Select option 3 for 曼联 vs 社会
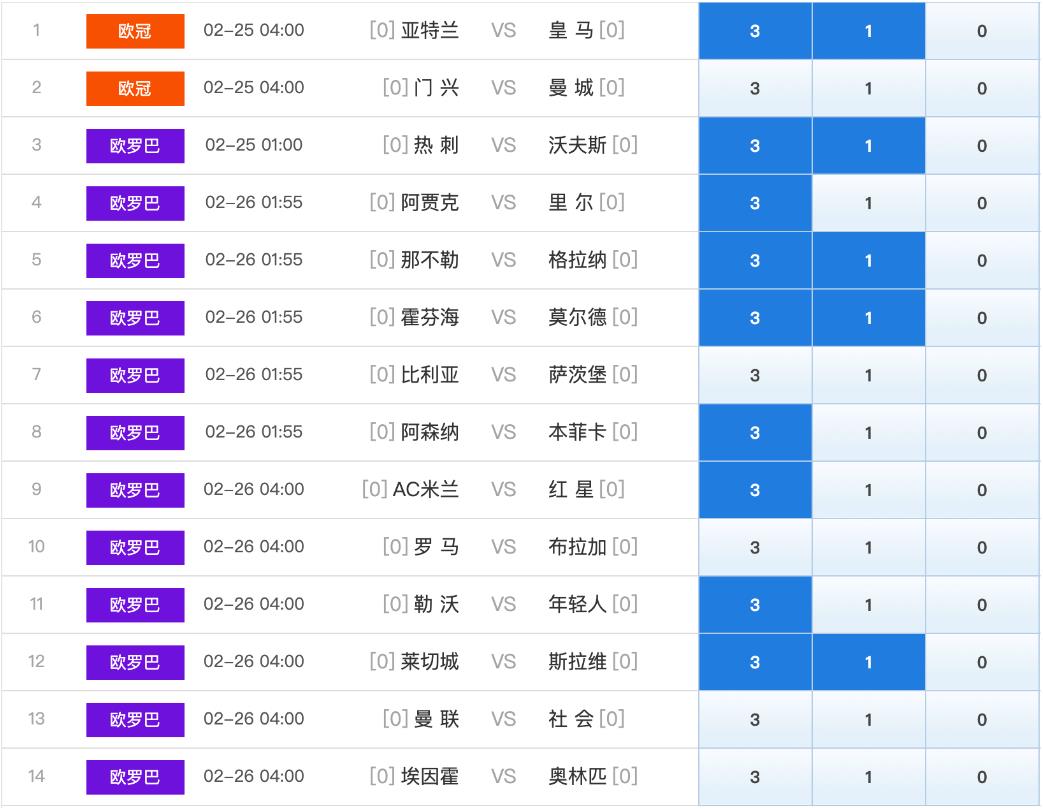Viewport: 1043px width, 809px height. 755,719
